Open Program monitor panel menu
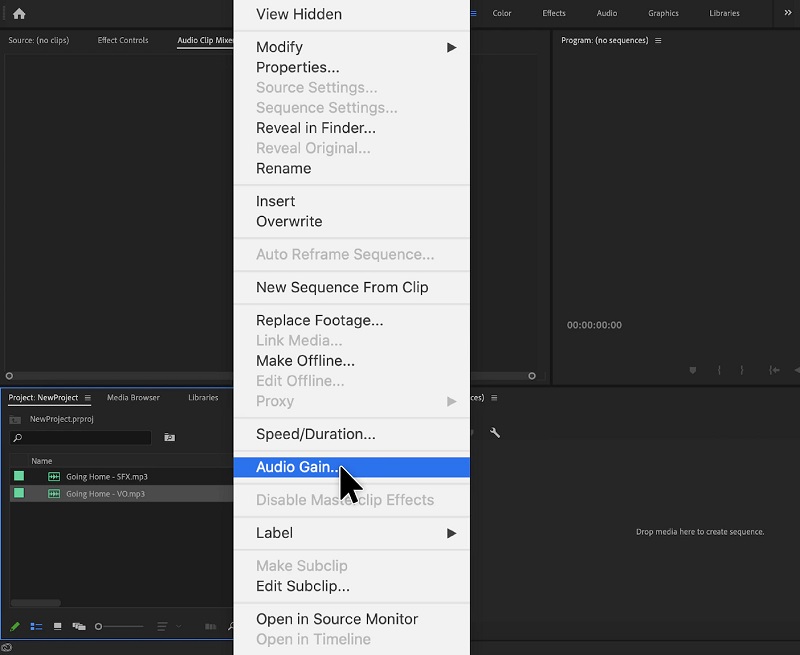 point(658,41)
